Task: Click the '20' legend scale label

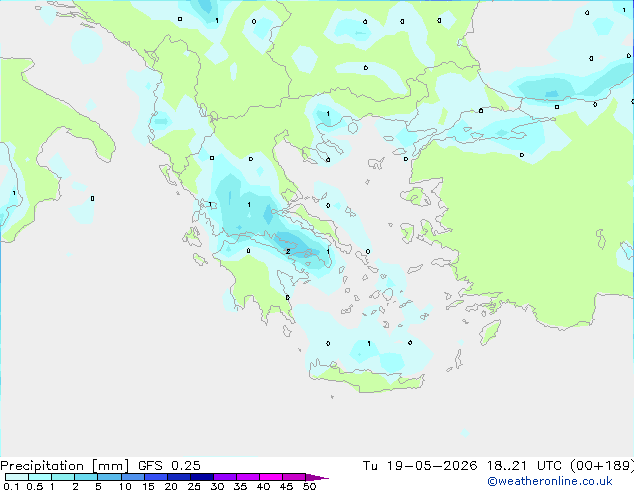Action: click(x=171, y=486)
